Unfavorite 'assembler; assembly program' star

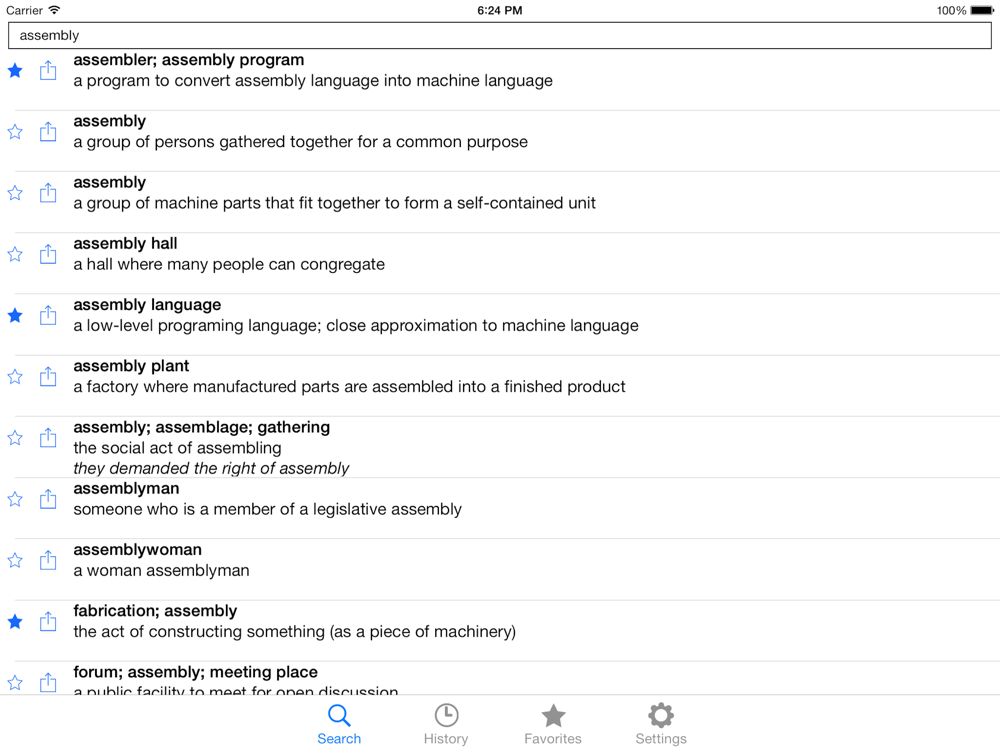click(15, 70)
